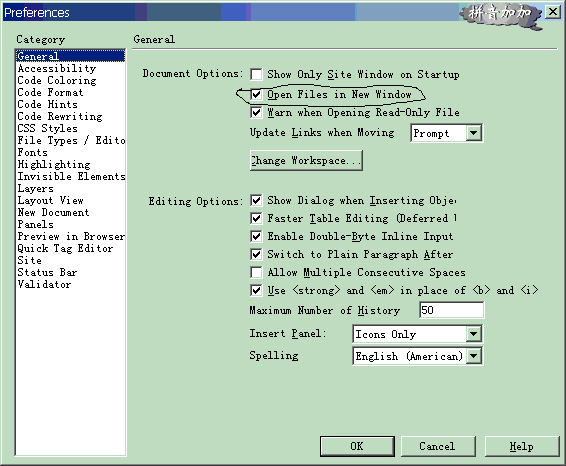Toggle Faster Table Editing checkbox
This screenshot has height=466, width=566.
pos(256,218)
